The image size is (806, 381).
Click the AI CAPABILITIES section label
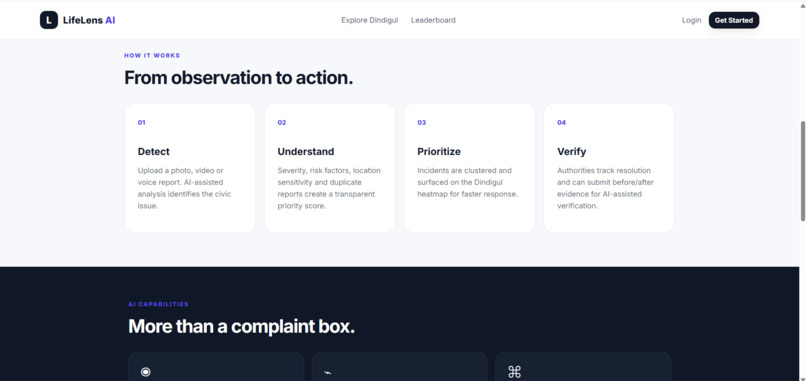(x=158, y=304)
